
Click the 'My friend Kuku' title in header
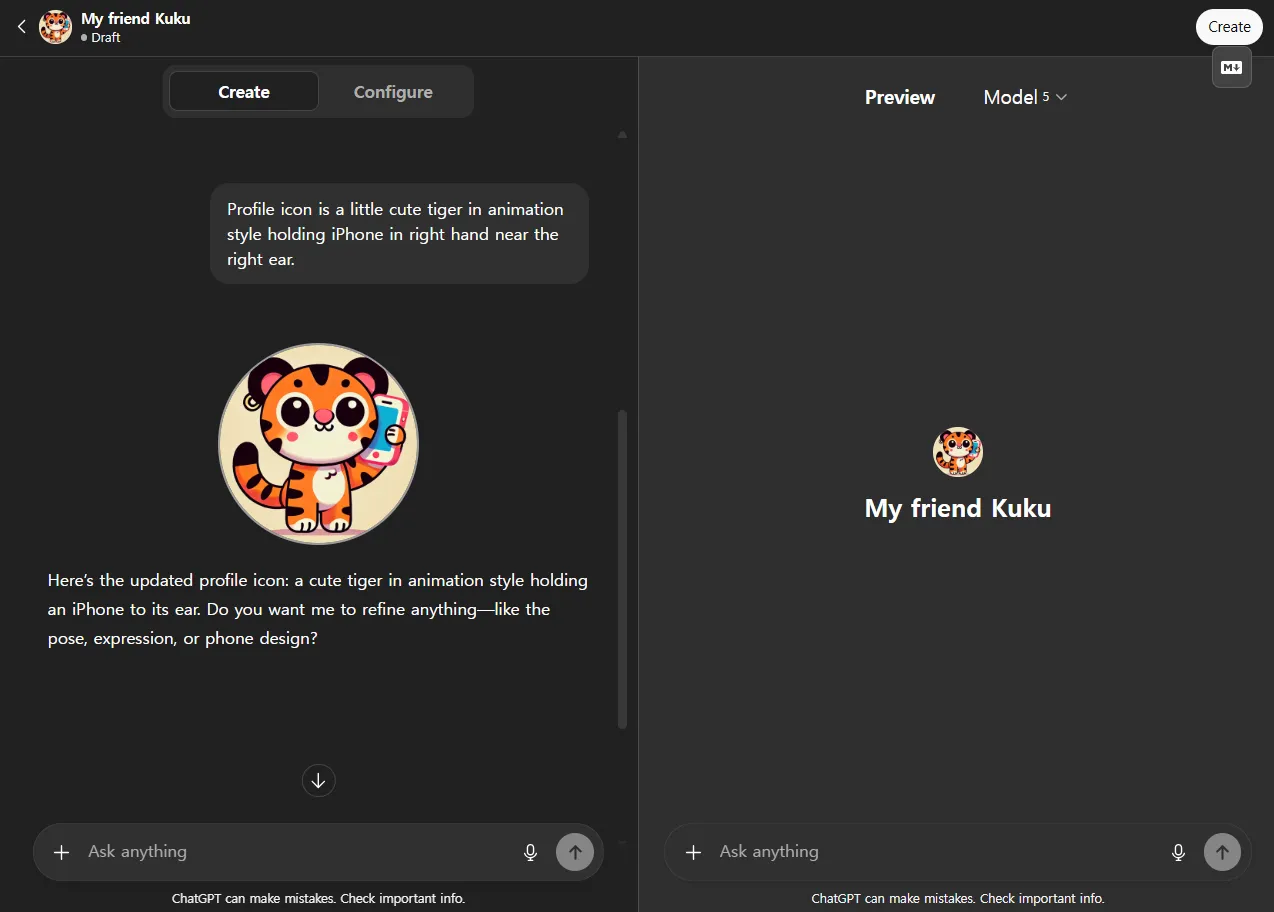(x=135, y=18)
